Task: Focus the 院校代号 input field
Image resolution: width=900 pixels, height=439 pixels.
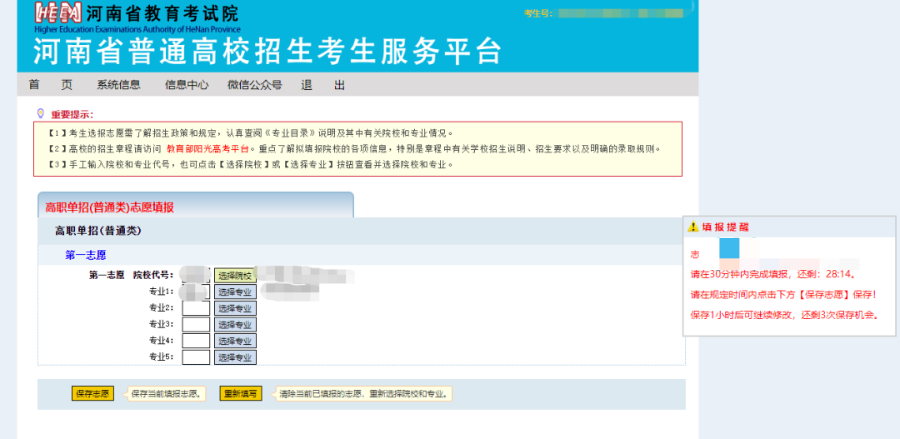Action: point(196,275)
